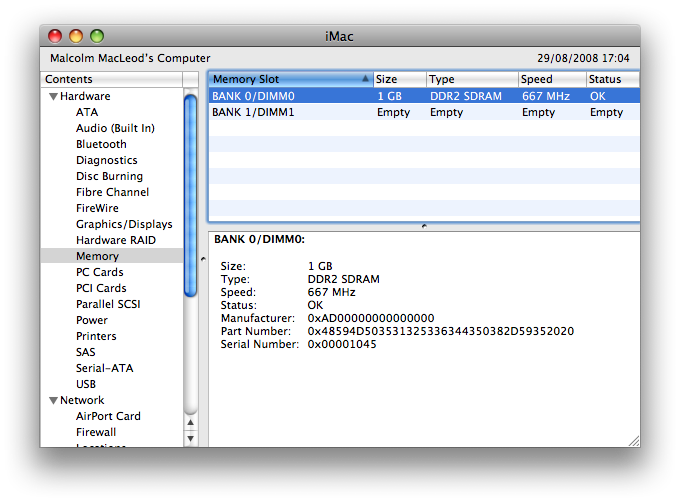This screenshot has width=680, height=502.
Task: Collapse the Network section triangle
Action: (x=53, y=400)
